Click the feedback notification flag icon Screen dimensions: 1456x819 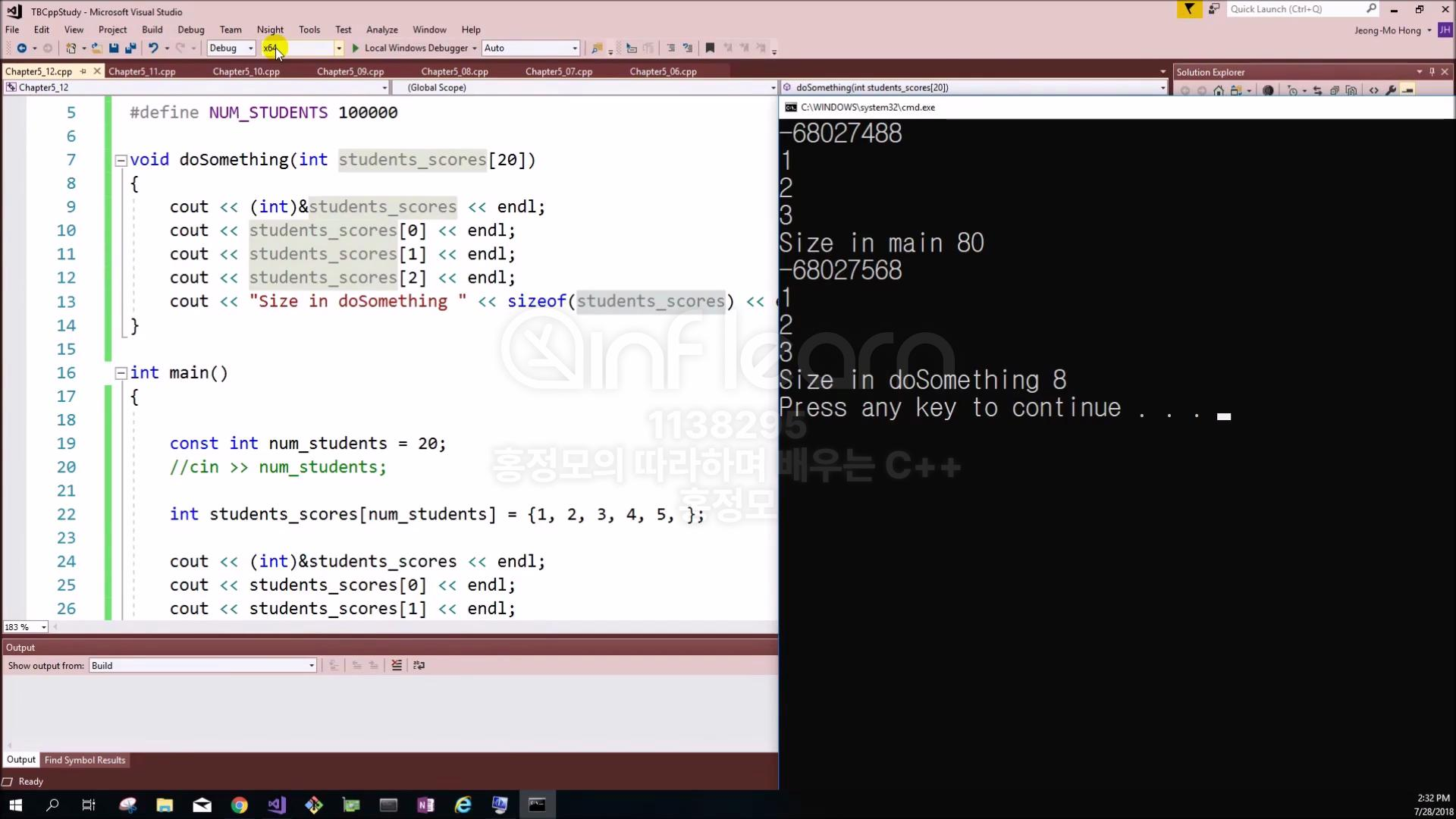(x=1189, y=9)
